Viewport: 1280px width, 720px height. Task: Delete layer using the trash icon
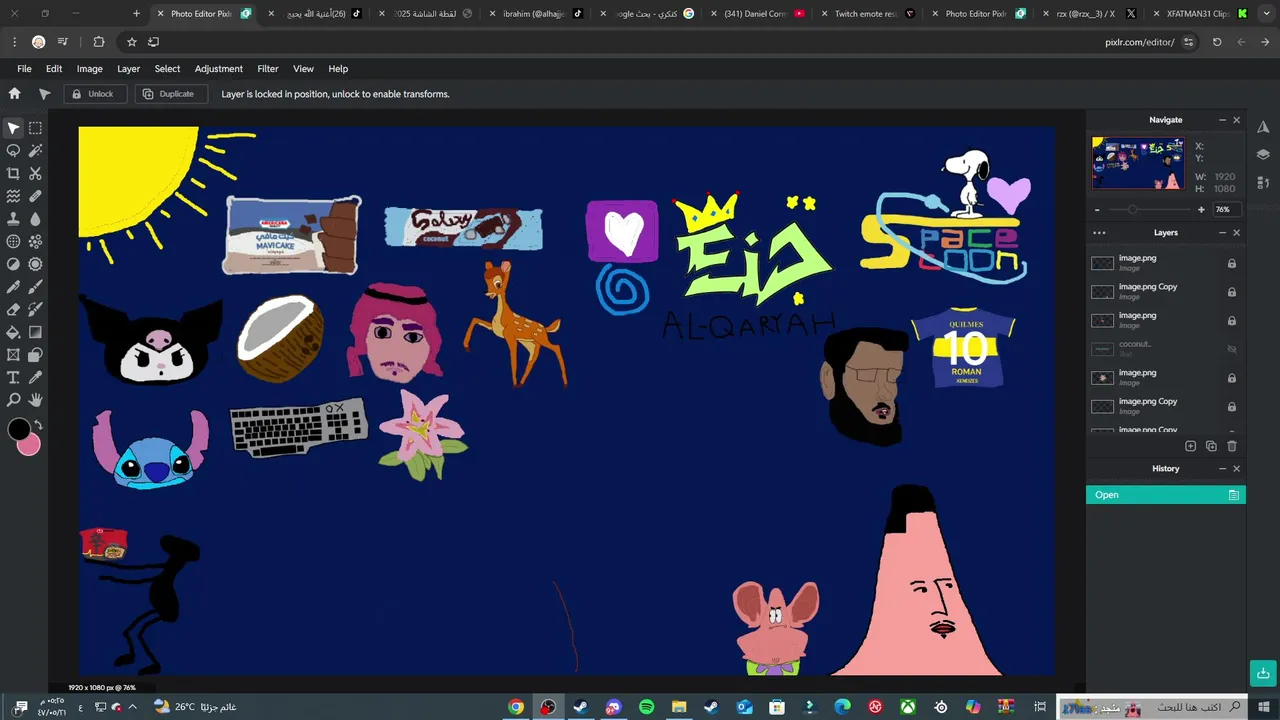coord(1232,446)
